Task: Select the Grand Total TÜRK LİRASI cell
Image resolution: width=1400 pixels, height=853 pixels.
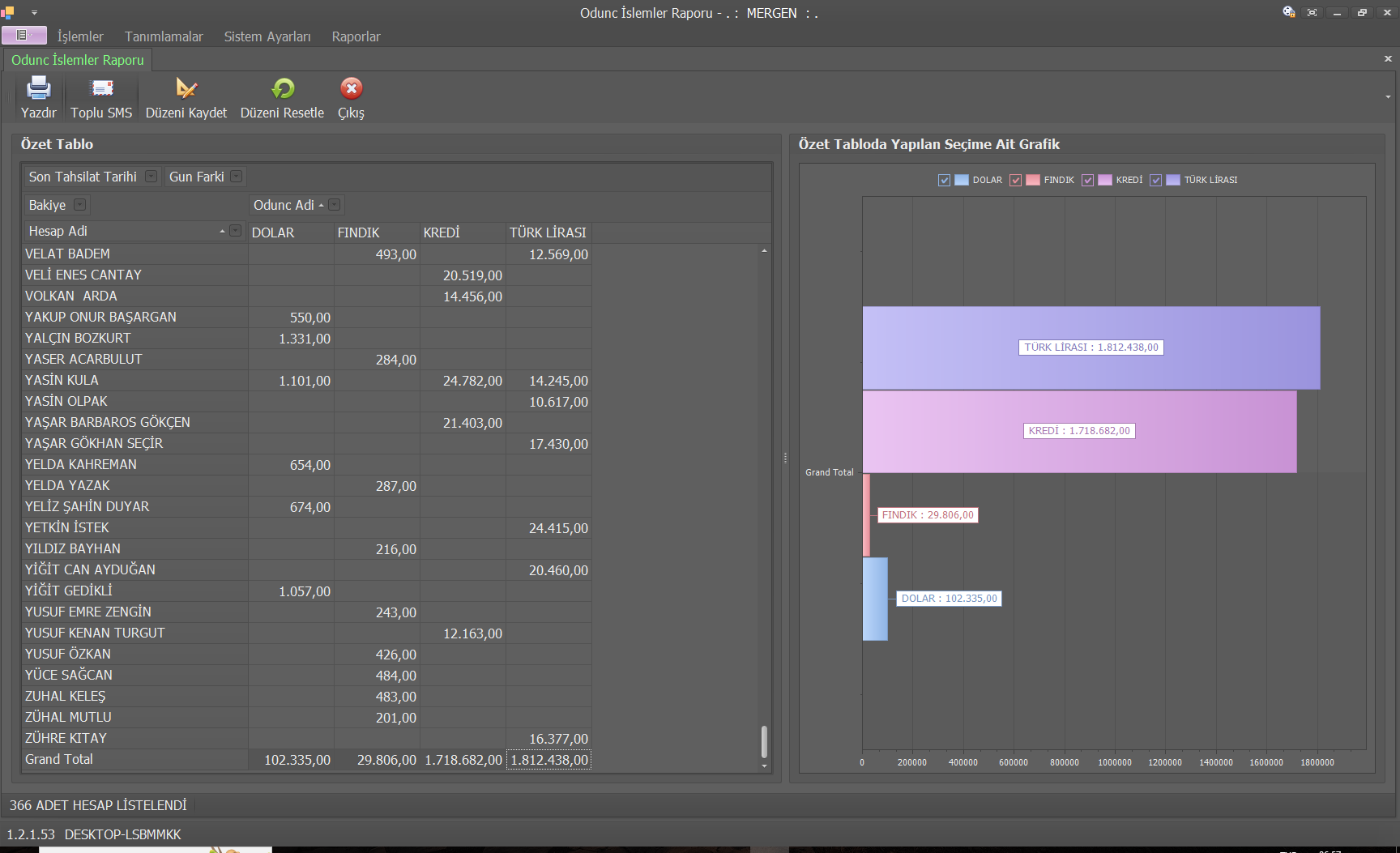Action: click(548, 760)
